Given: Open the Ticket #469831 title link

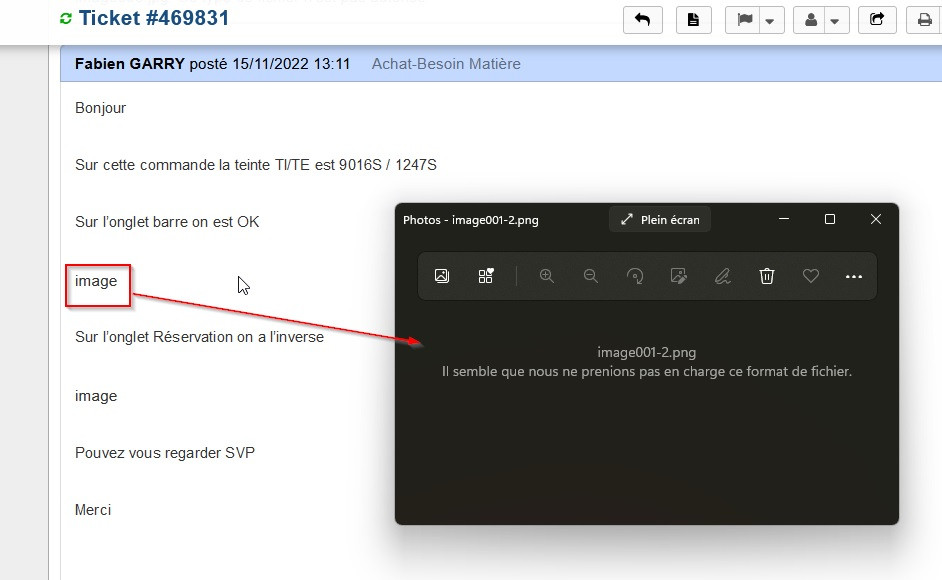Looking at the screenshot, I should click(154, 18).
